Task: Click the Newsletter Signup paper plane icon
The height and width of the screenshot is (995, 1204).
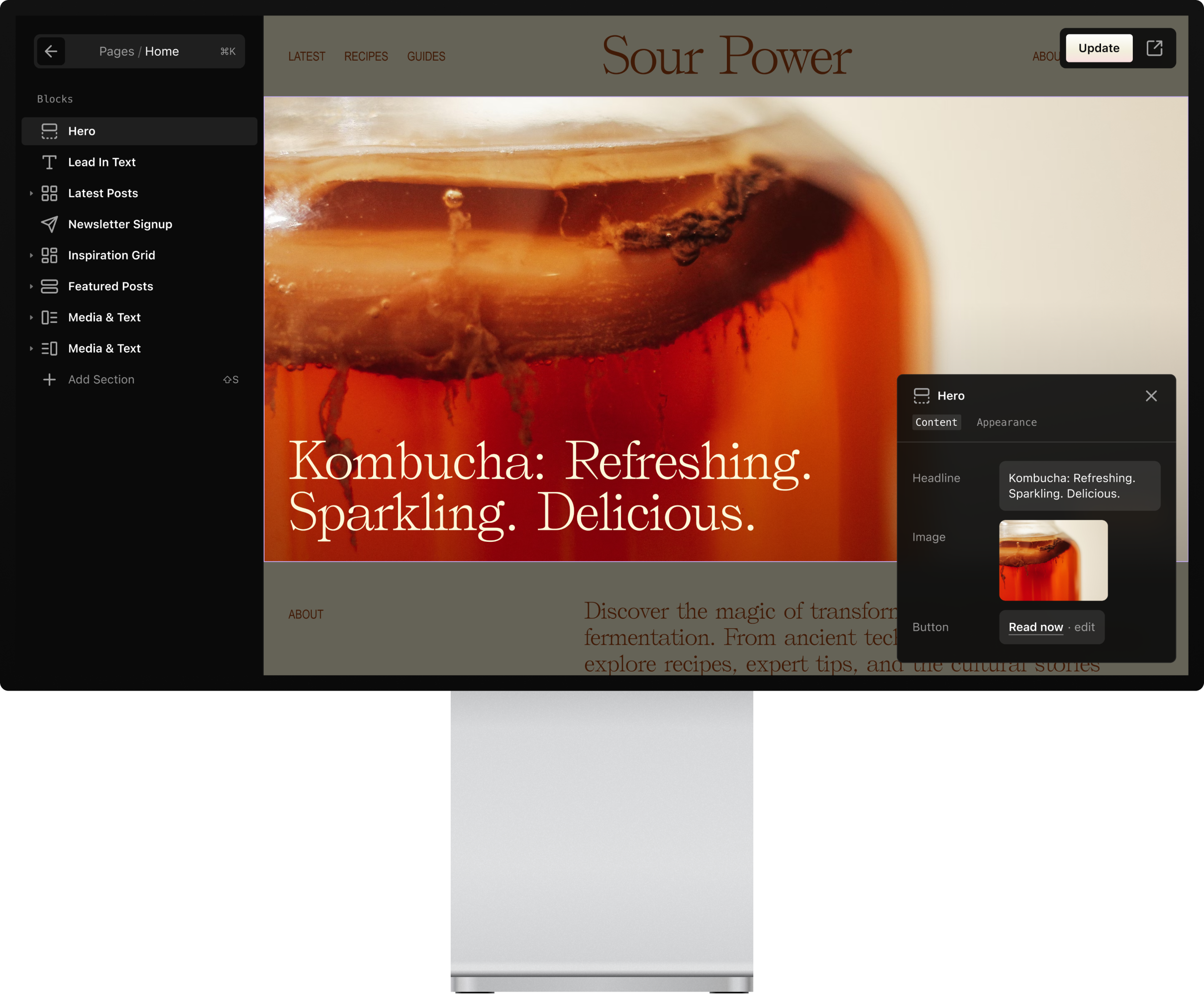Action: pos(49,224)
